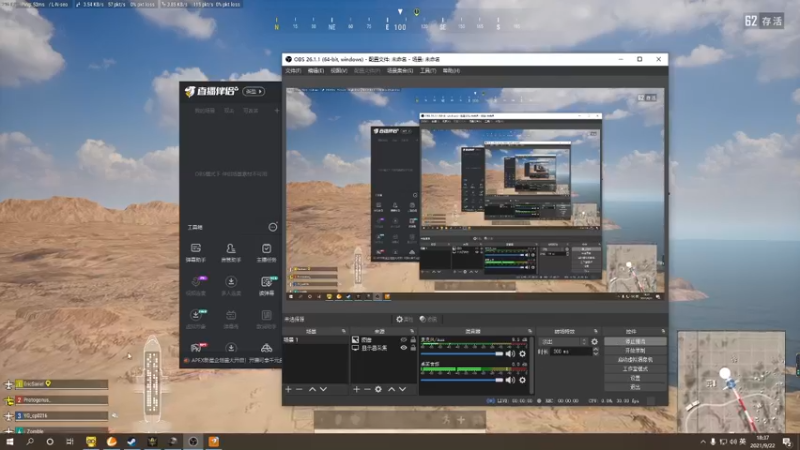Click the 开始录制 button
Screen dimensions: 800x450
coord(635,351)
